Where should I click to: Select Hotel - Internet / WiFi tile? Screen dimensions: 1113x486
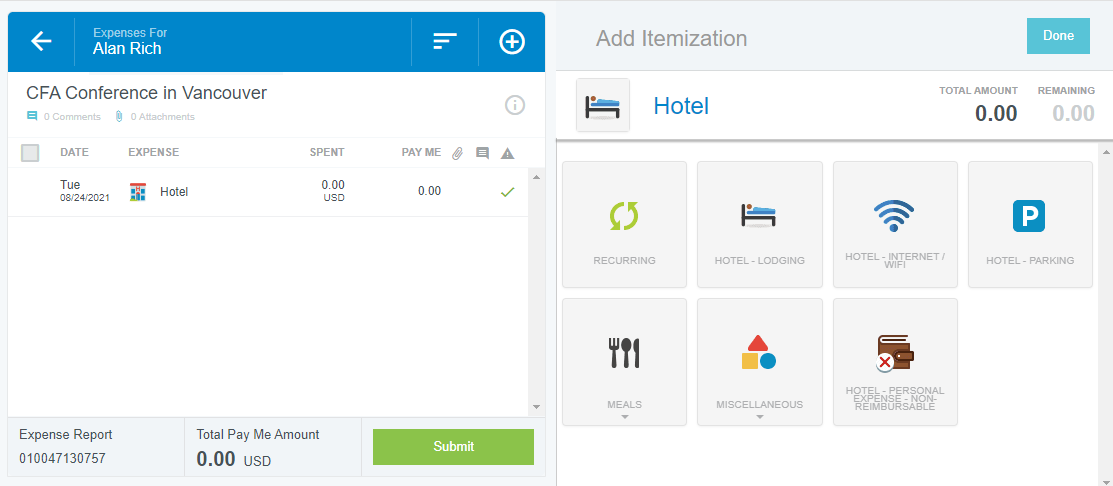[895, 224]
